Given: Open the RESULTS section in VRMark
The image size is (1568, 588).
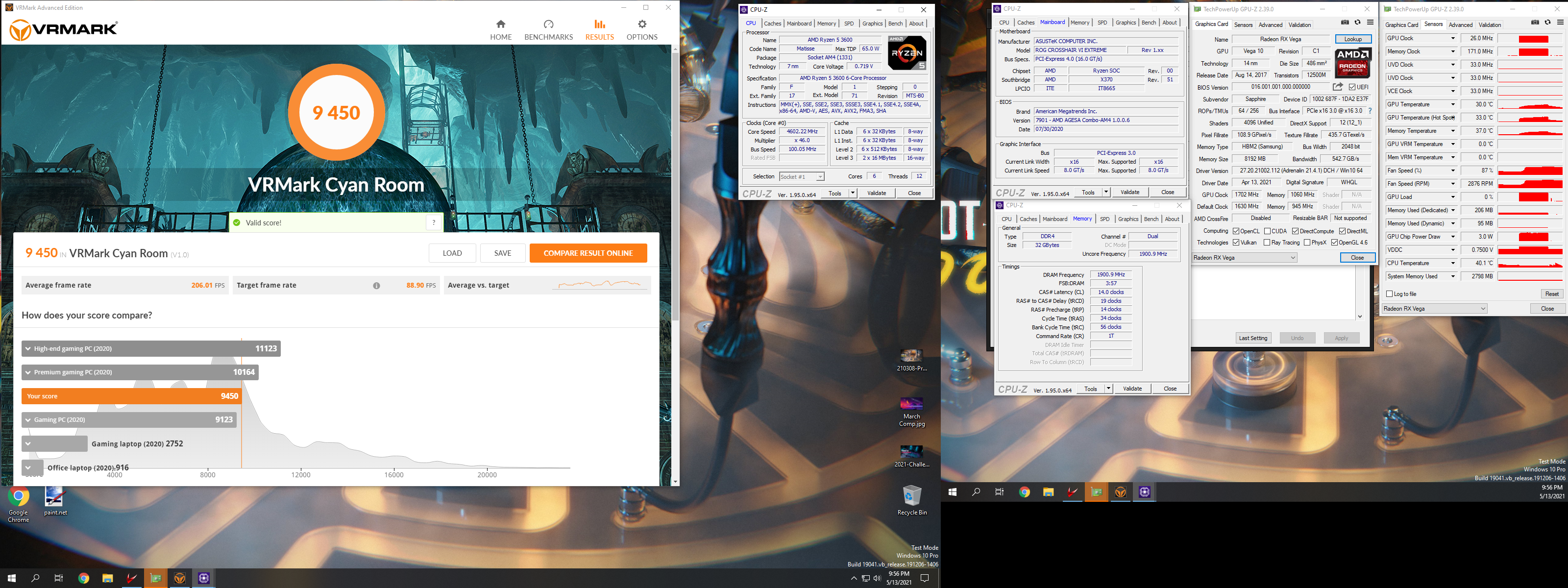Looking at the screenshot, I should pos(600,29).
